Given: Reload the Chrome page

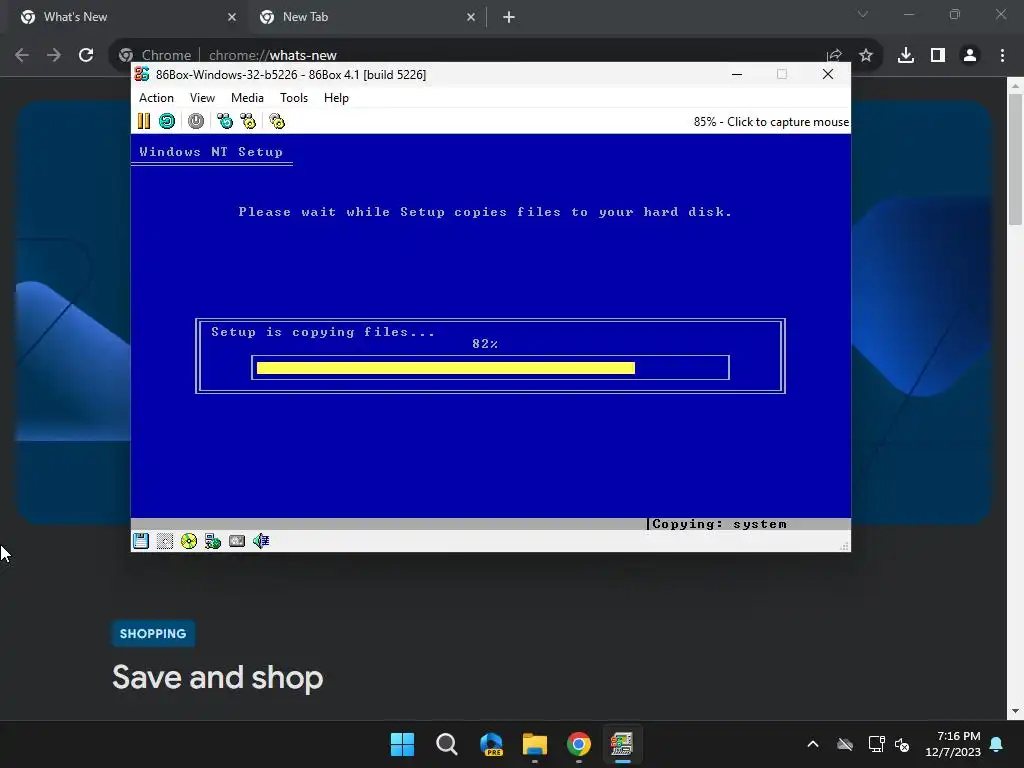Looking at the screenshot, I should [86, 55].
